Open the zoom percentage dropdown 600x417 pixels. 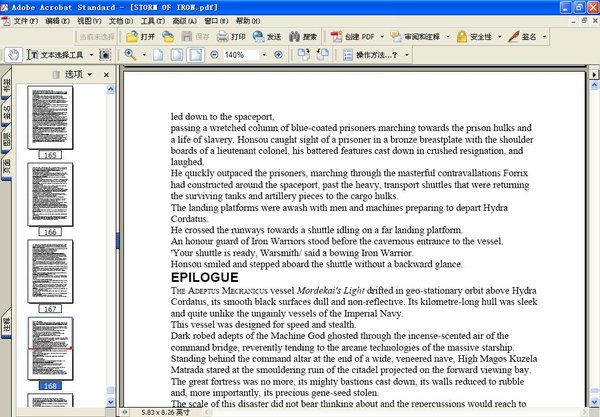[x=264, y=55]
